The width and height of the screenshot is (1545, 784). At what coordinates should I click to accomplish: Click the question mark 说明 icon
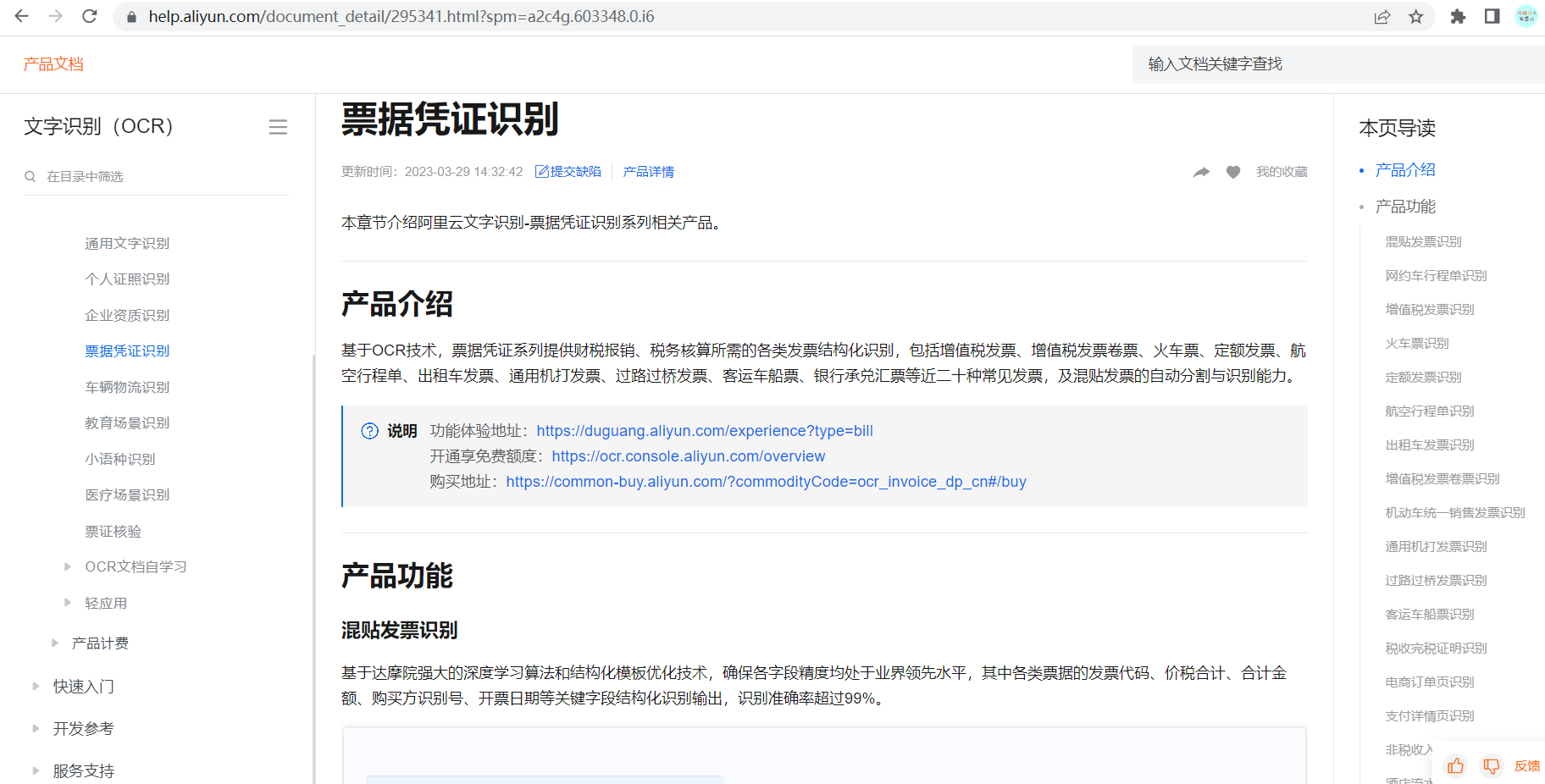click(370, 431)
